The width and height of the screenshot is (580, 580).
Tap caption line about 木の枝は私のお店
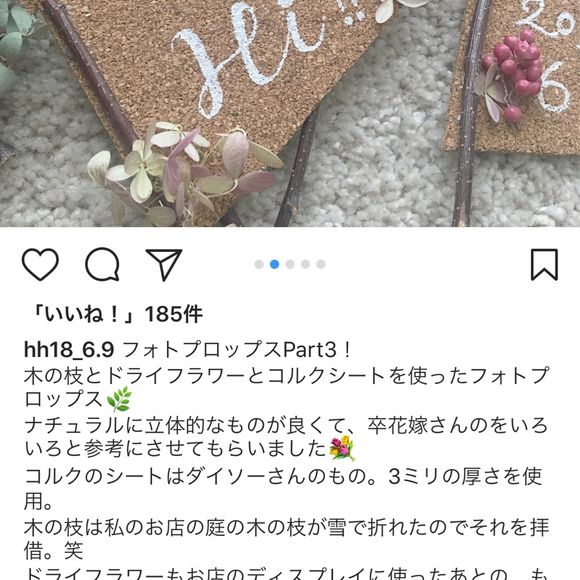[286, 527]
